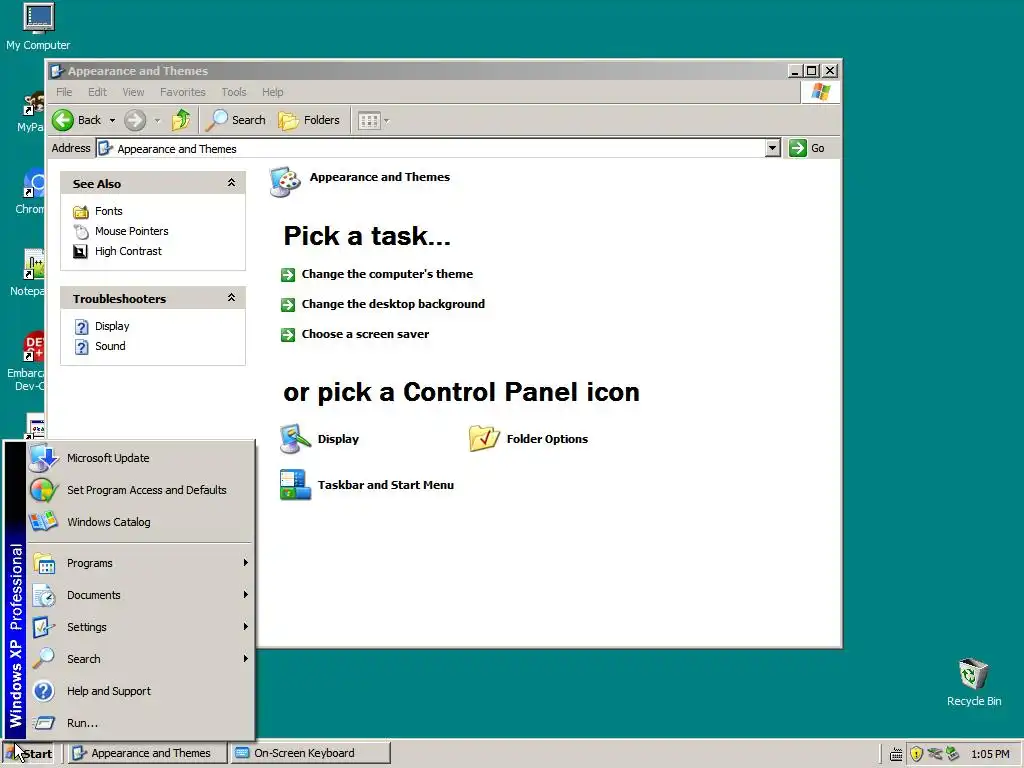
Task: Open the Display control panel icon
Action: (319, 439)
